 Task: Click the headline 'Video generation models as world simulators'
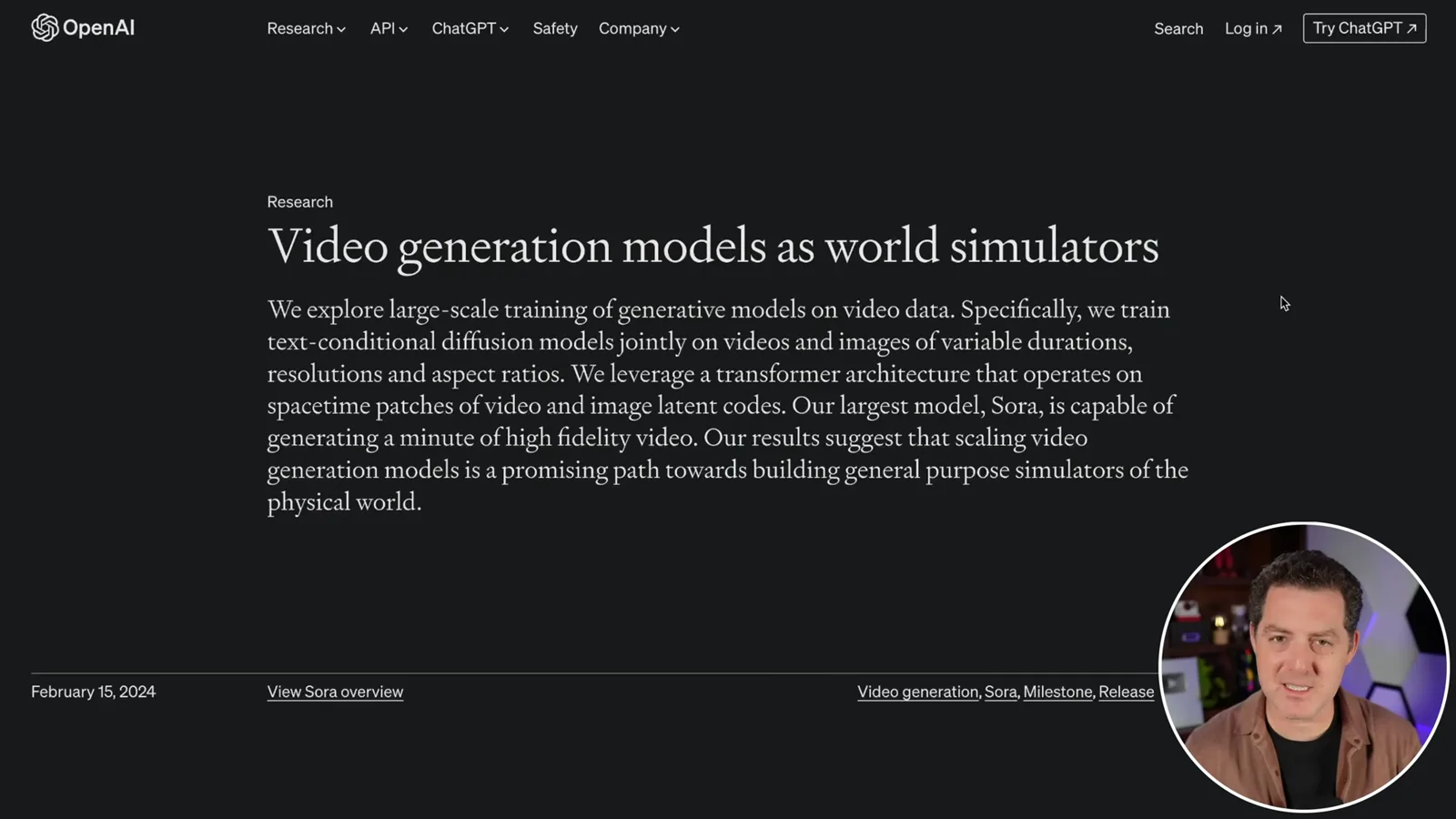point(713,247)
